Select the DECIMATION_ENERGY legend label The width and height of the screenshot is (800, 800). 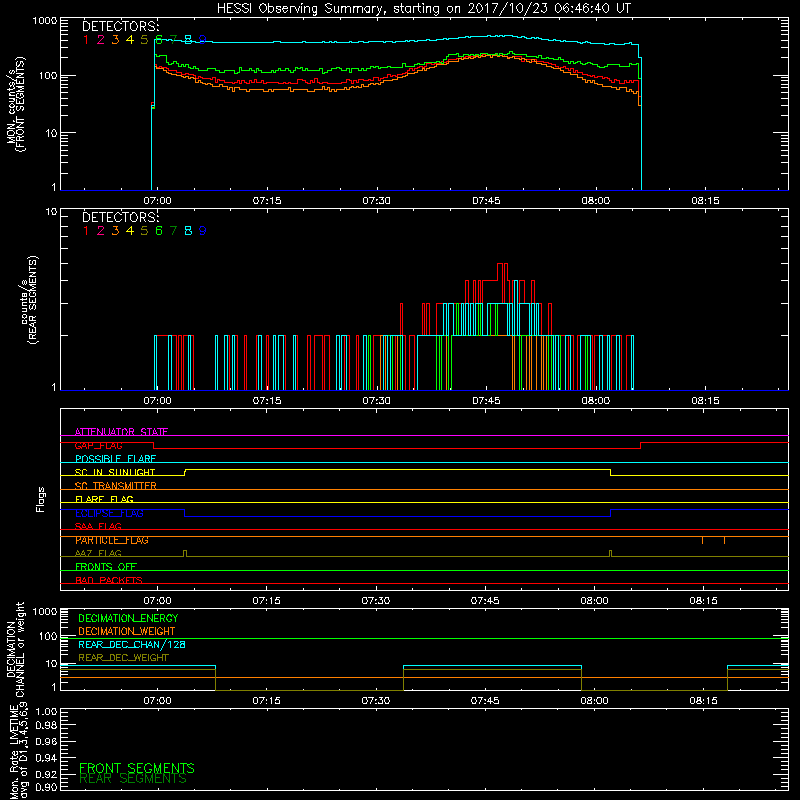pos(128,618)
